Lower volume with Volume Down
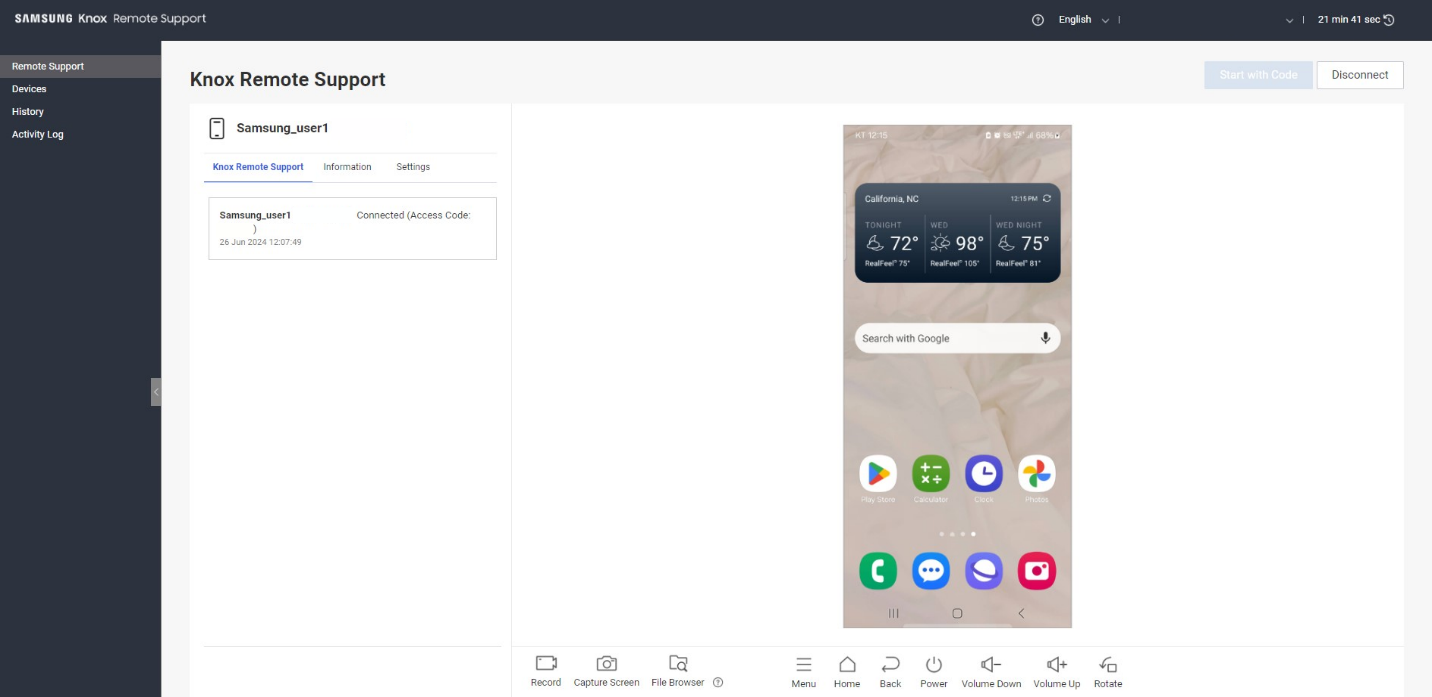The width and height of the screenshot is (1432, 697). tap(991, 665)
